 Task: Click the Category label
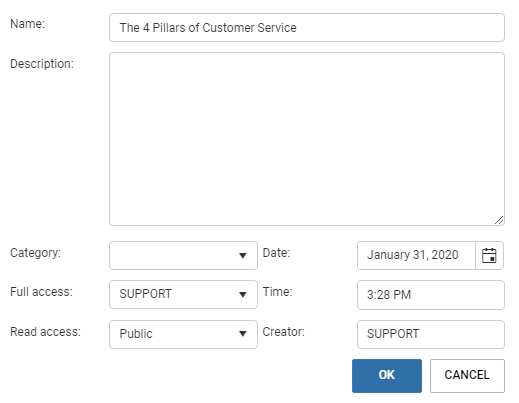pos(35,253)
